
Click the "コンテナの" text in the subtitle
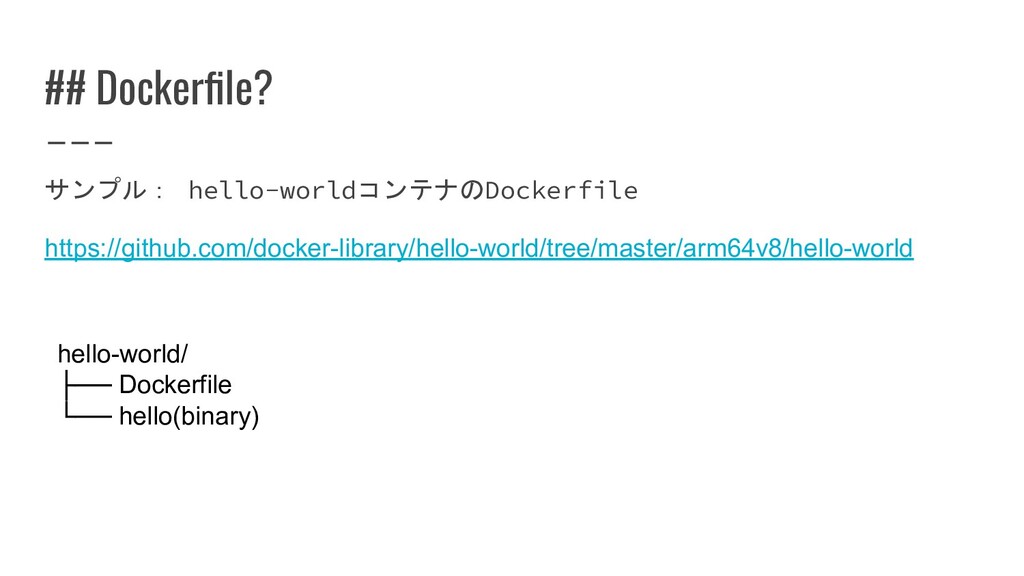[421, 190]
